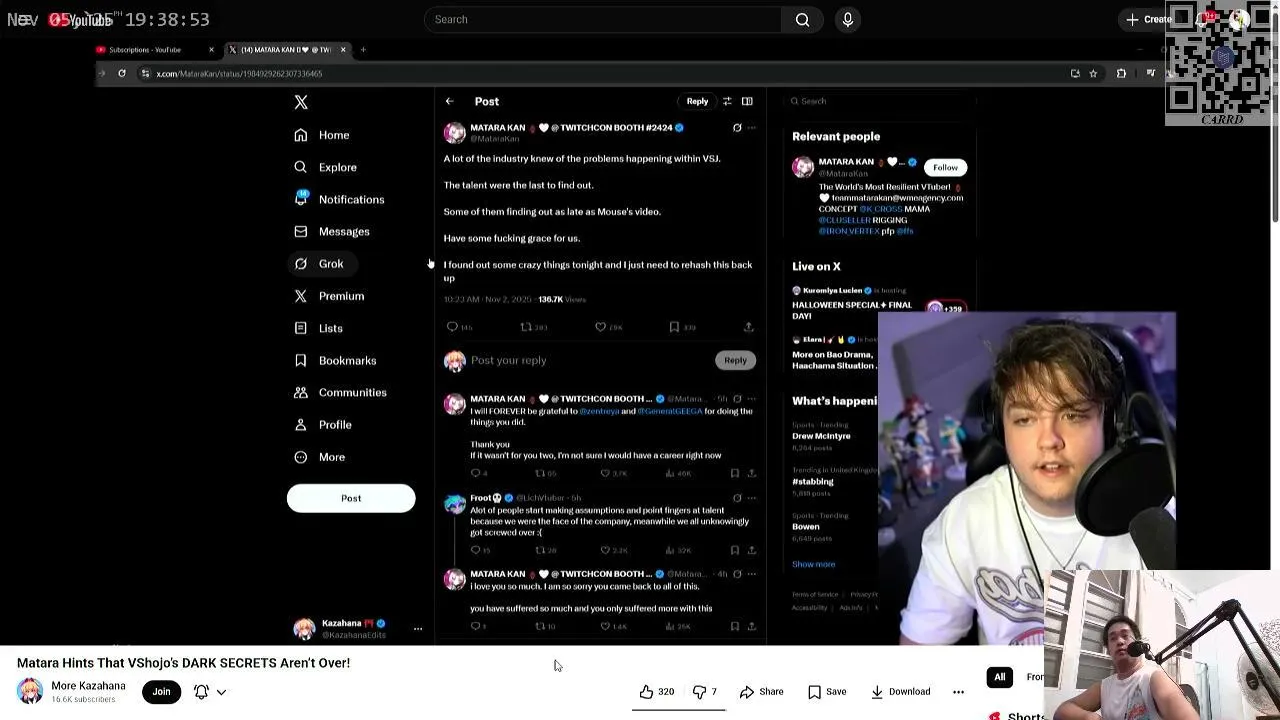This screenshot has width=1280, height=720.
Task: Bookmark page with address bar star
Action: coord(1093,73)
